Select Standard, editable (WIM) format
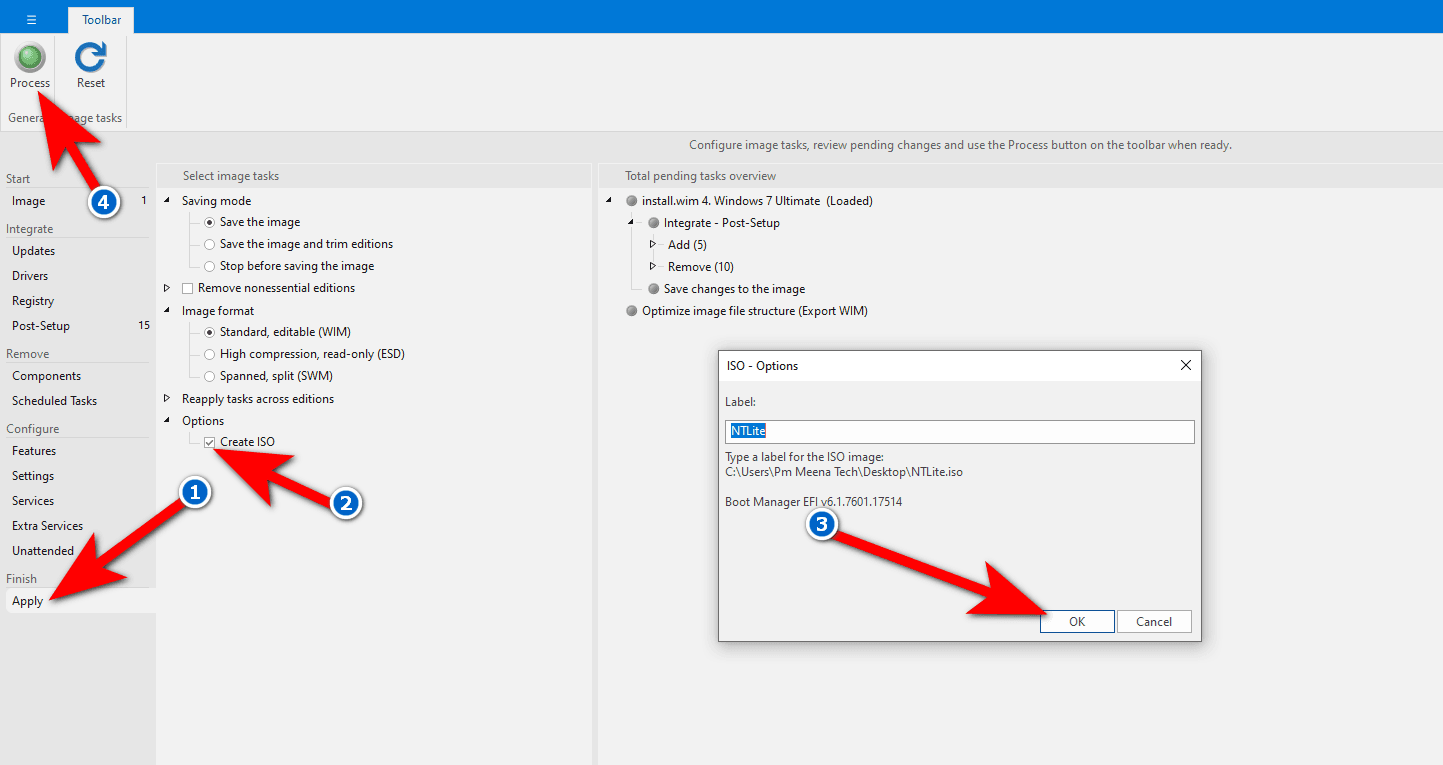 (x=209, y=332)
